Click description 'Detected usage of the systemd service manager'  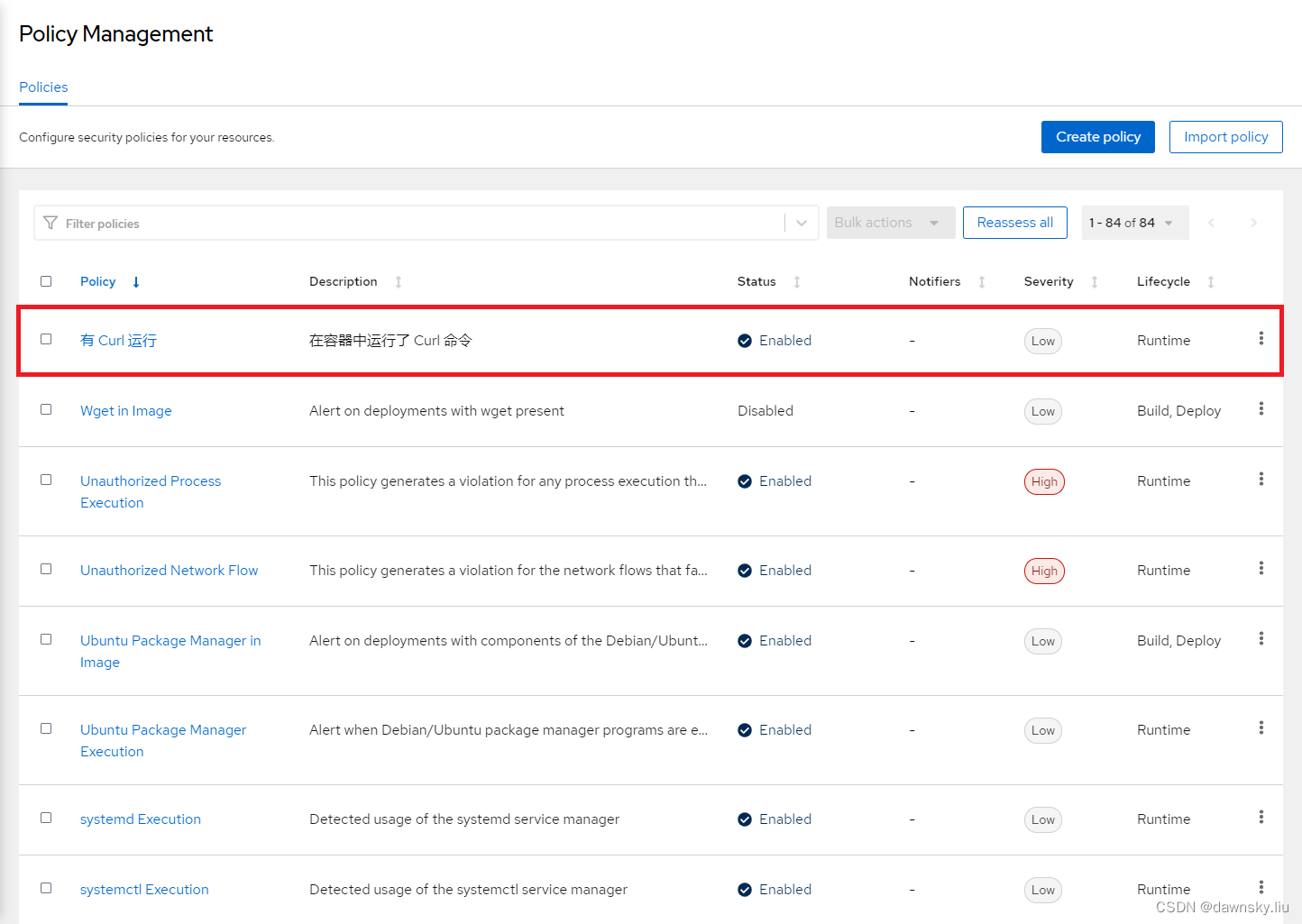click(x=464, y=819)
